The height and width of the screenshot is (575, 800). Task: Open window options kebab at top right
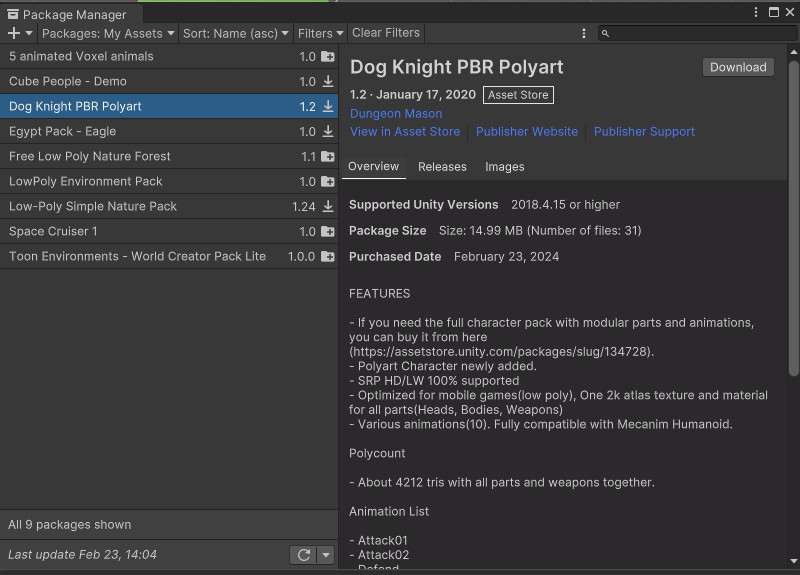756,12
